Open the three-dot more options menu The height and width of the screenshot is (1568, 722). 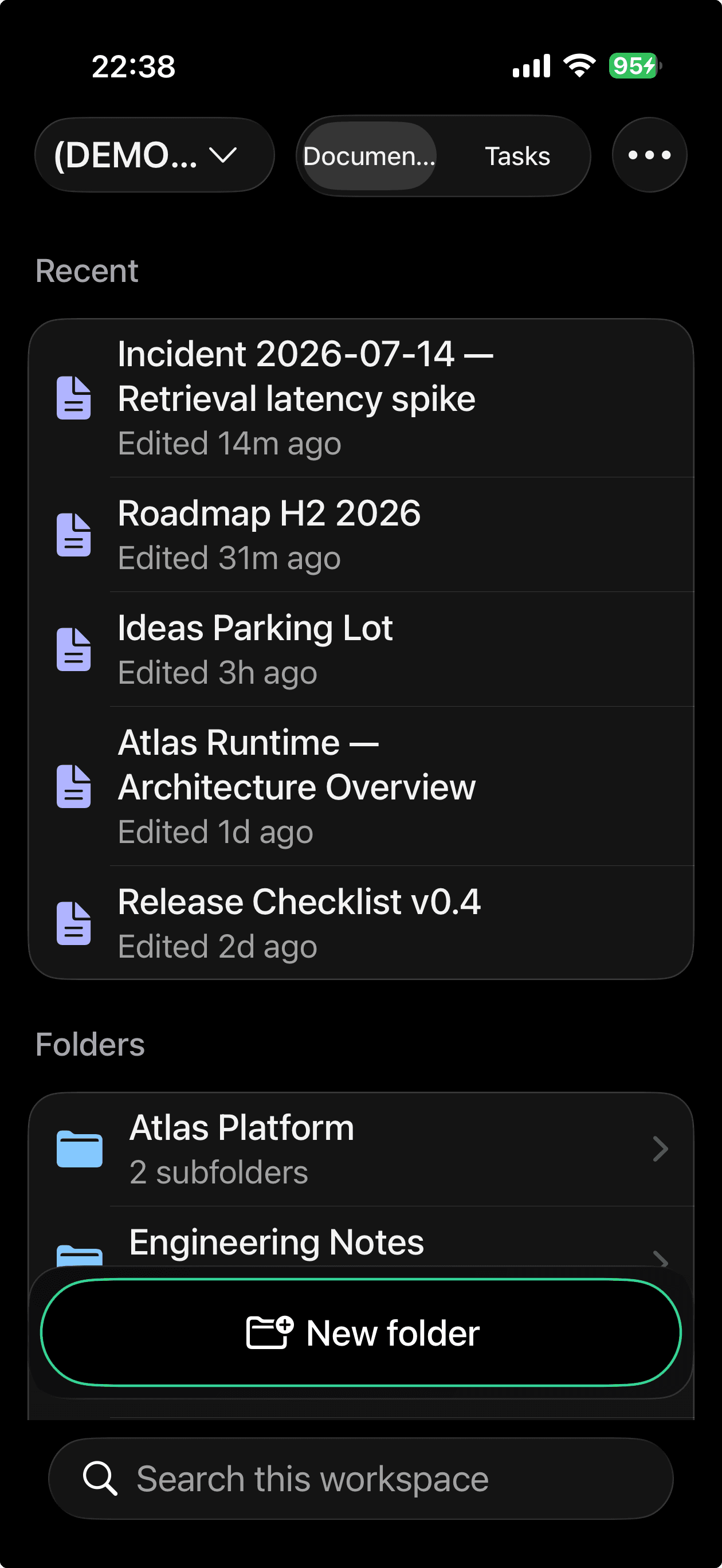(x=649, y=155)
